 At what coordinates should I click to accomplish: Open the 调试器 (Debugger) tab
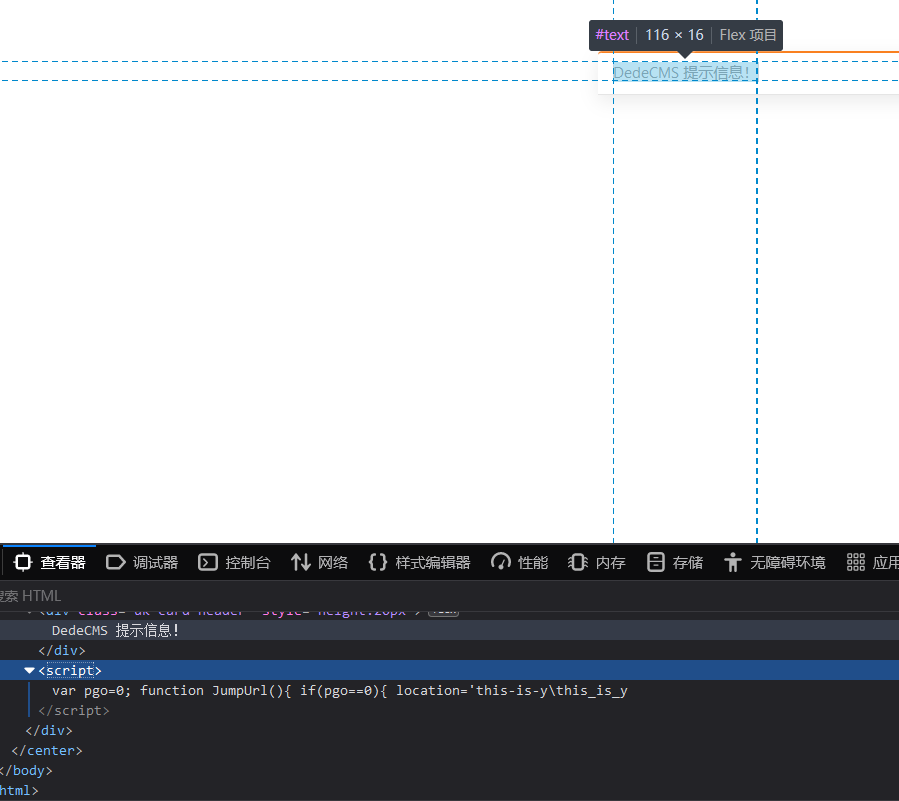[x=142, y=562]
